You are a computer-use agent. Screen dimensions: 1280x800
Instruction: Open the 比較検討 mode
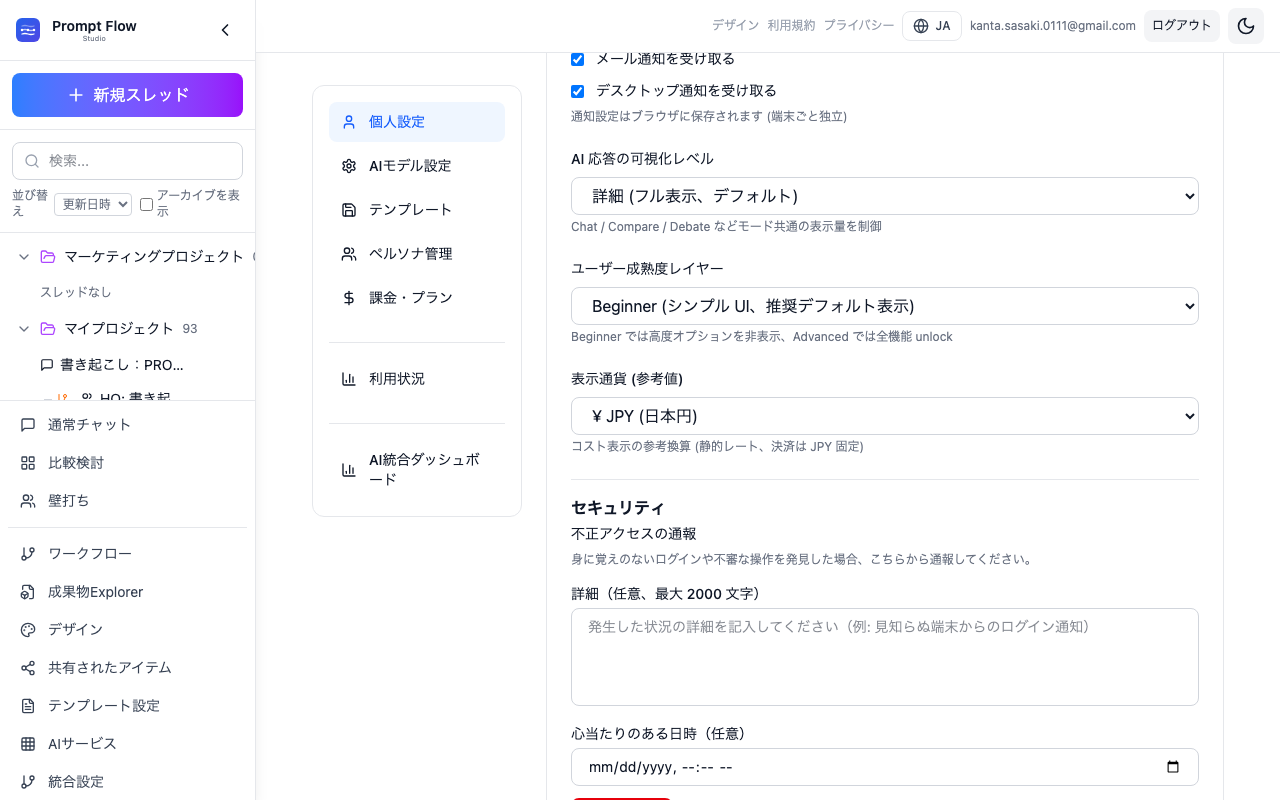[x=127, y=463]
